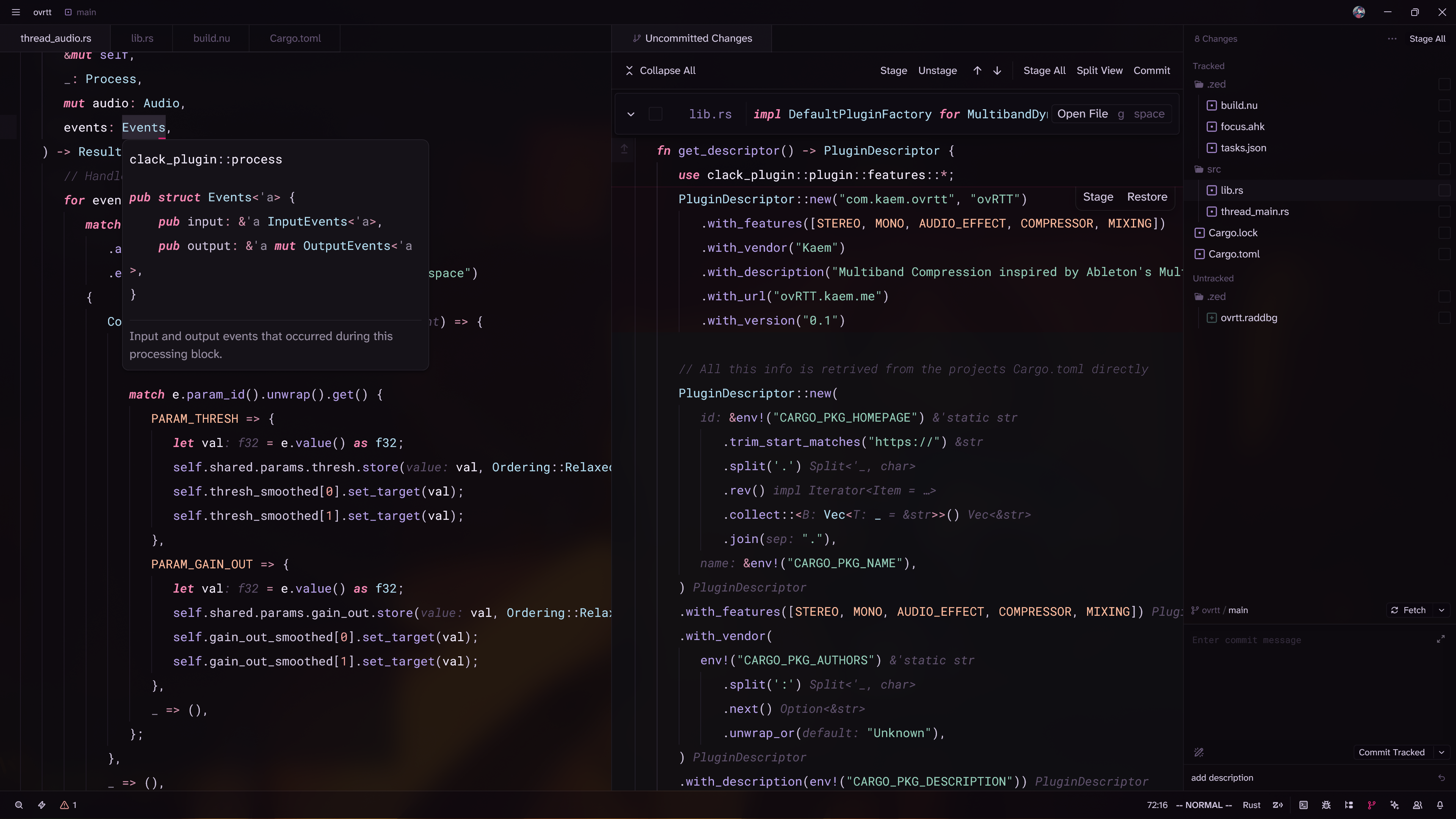Open the debugger panel bug icon
The image size is (1456, 819).
[x=1326, y=805]
